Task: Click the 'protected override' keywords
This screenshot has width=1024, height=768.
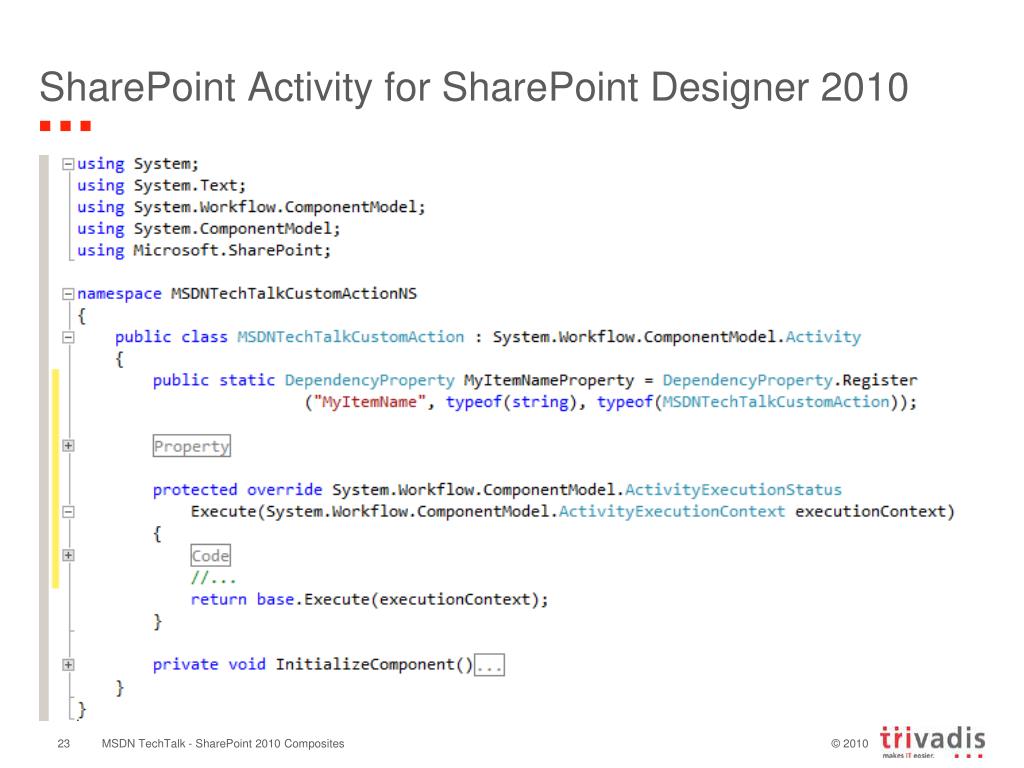Action: (238, 490)
